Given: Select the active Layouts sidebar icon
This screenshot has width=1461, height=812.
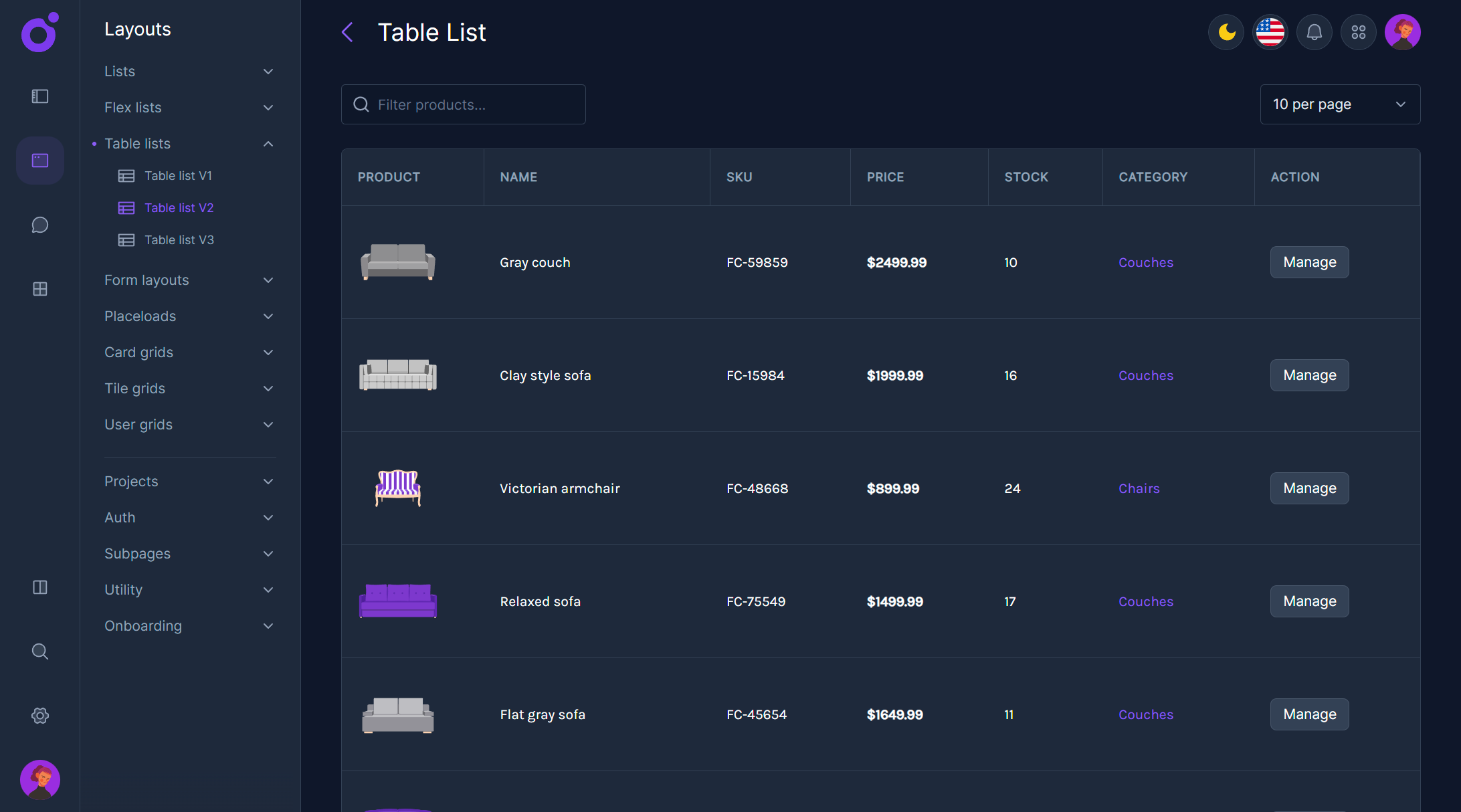Looking at the screenshot, I should click(39, 161).
